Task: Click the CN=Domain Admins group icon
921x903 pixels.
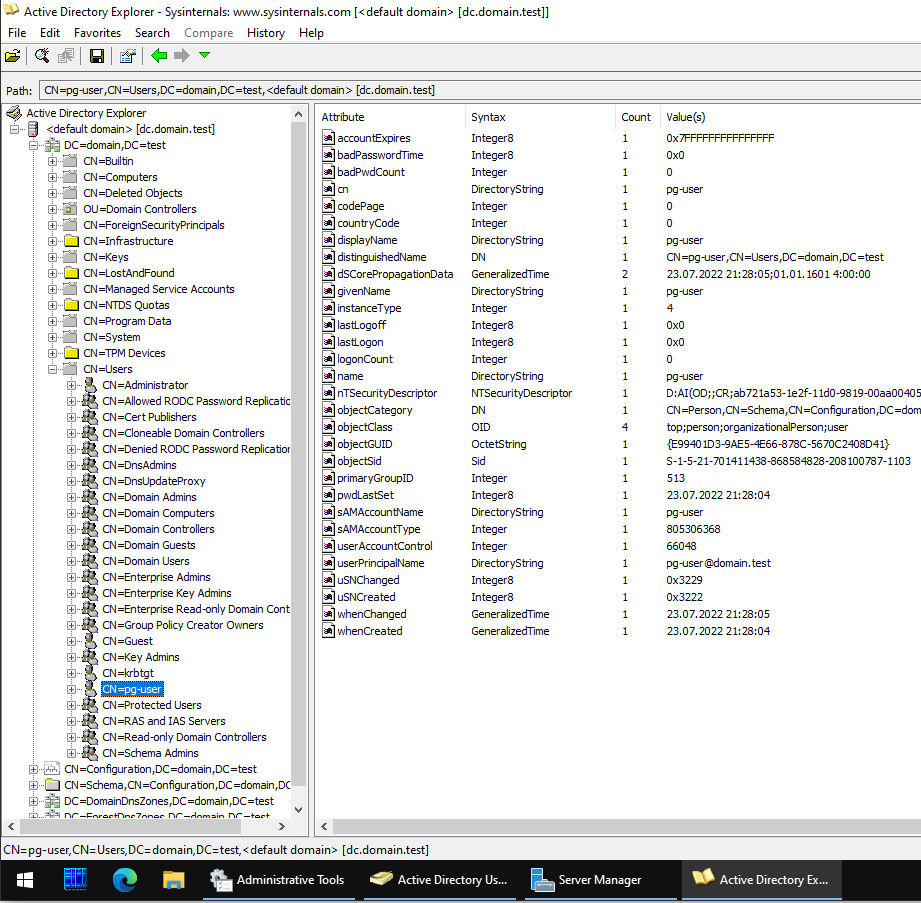Action: [90, 497]
